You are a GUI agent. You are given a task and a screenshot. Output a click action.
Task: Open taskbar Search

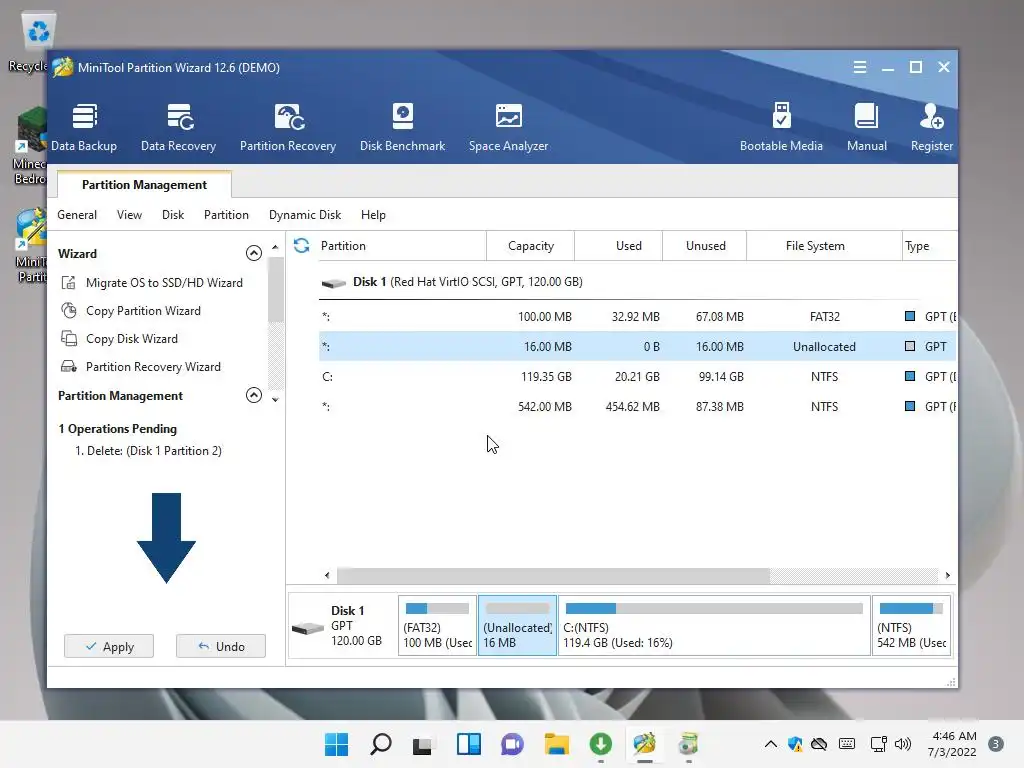381,744
